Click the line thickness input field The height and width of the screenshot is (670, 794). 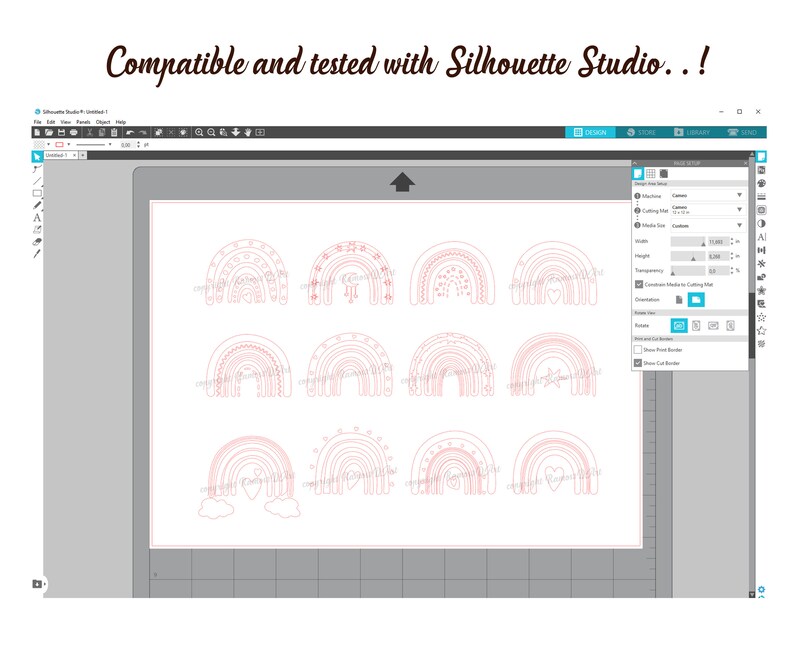click(127, 145)
